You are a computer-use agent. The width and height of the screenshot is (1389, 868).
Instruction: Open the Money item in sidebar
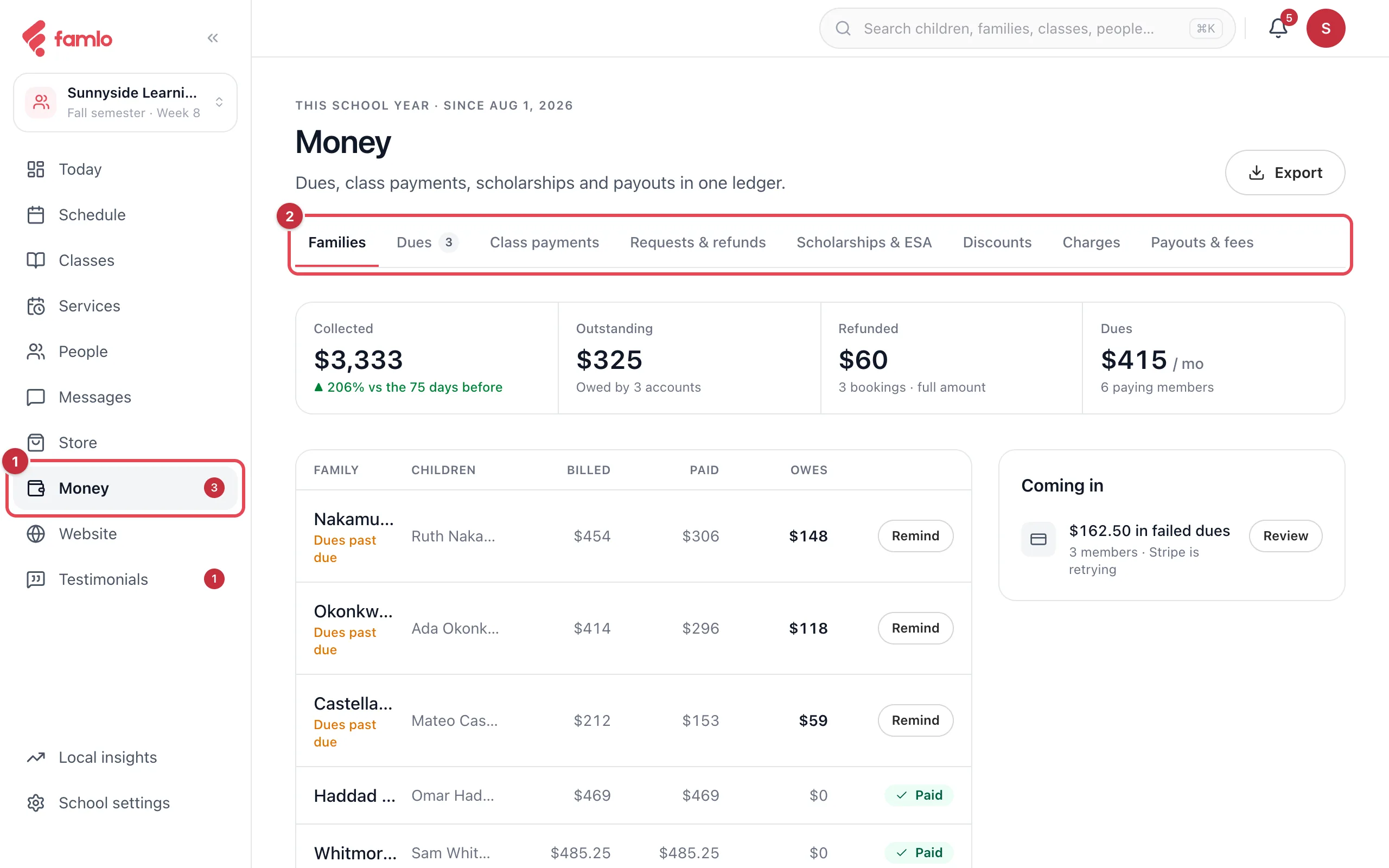125,488
